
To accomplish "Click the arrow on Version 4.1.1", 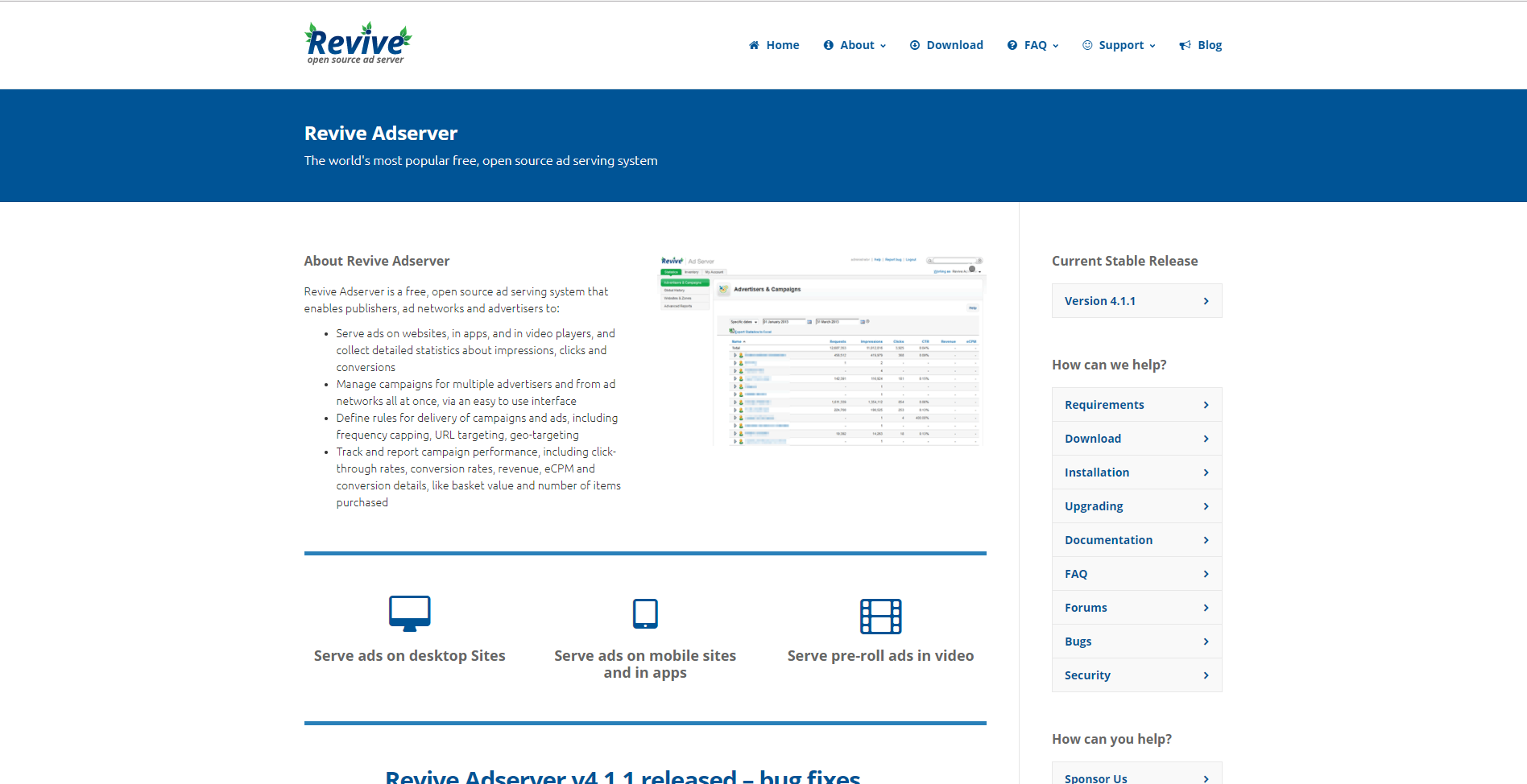I will click(1206, 301).
